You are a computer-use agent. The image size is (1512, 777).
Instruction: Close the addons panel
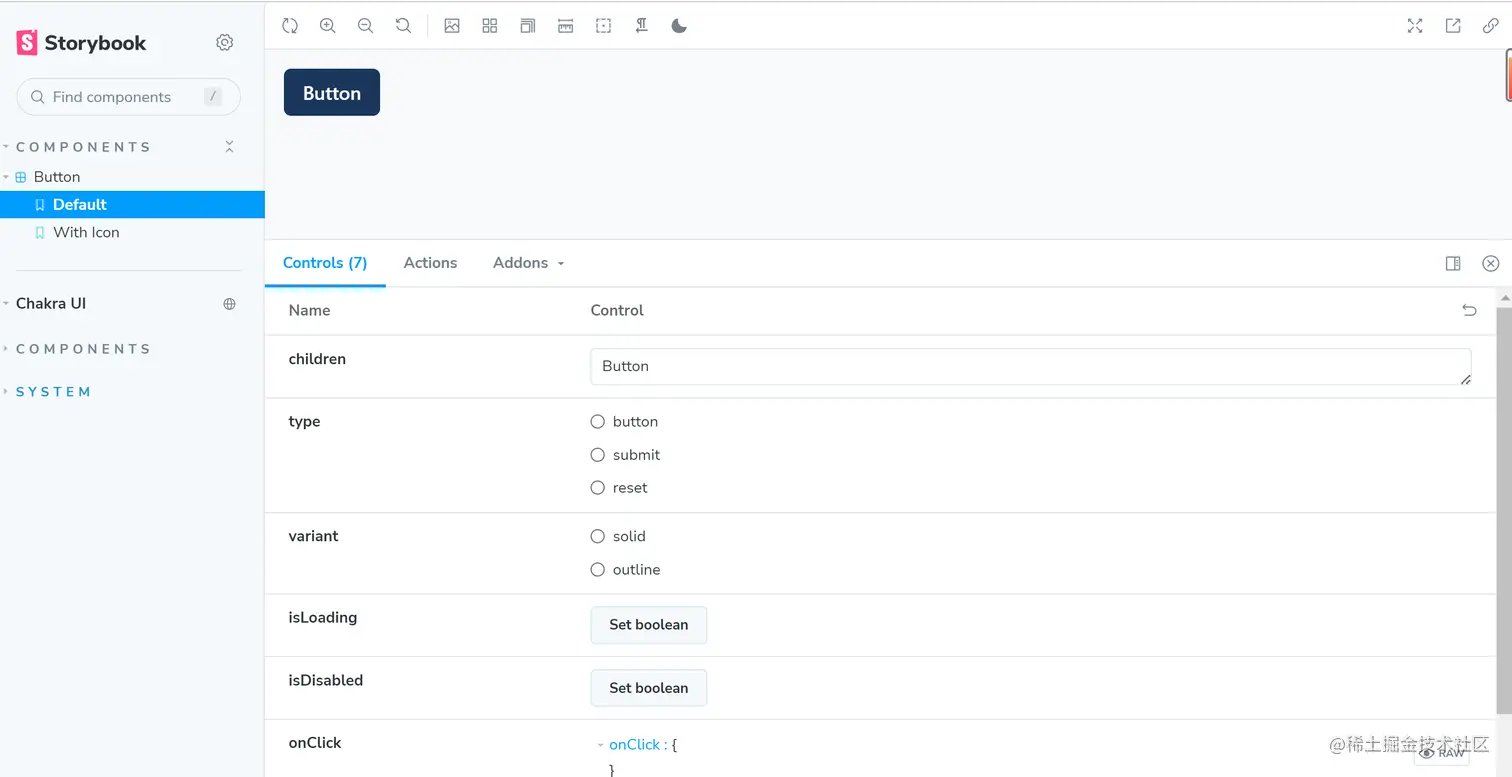(1490, 263)
